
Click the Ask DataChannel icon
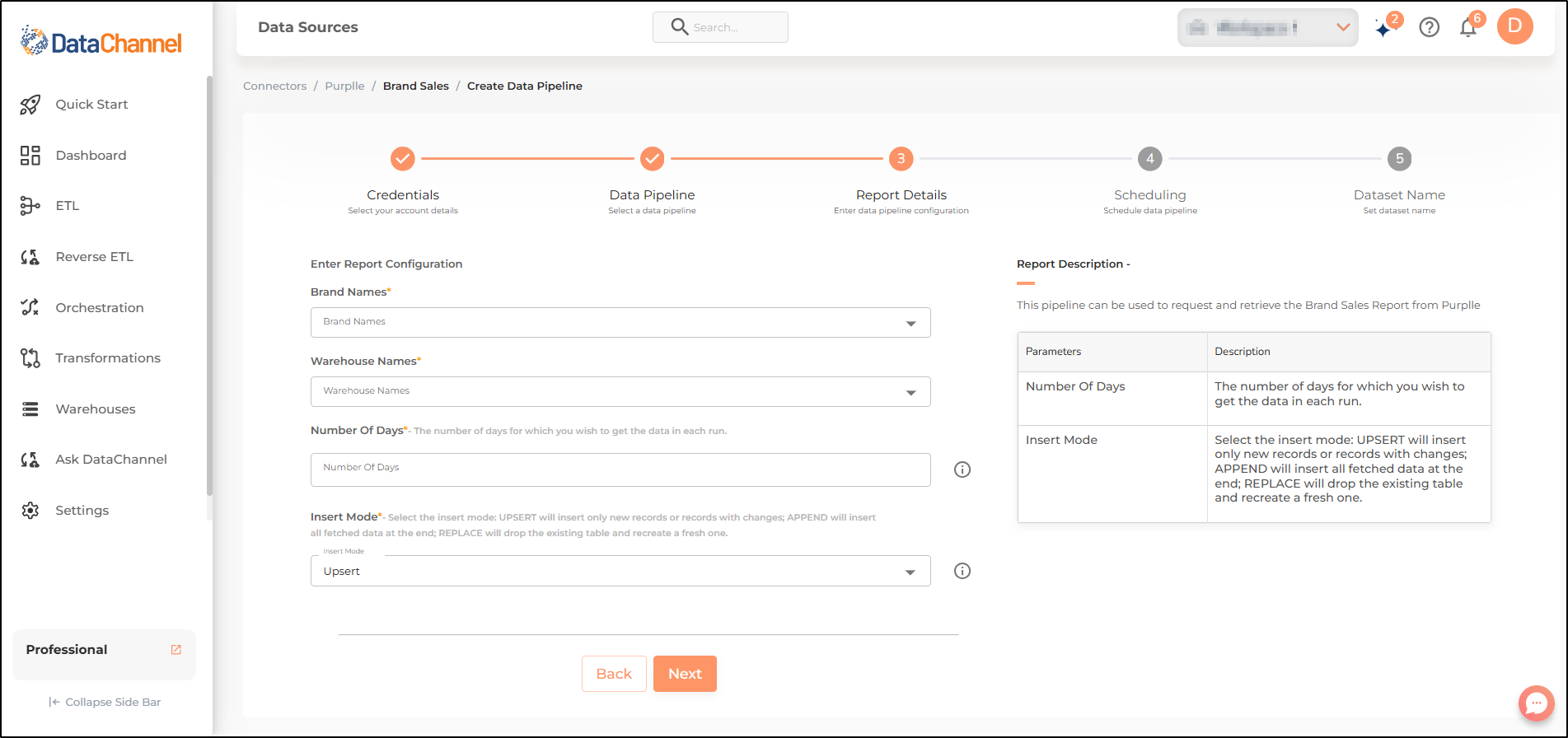click(30, 460)
